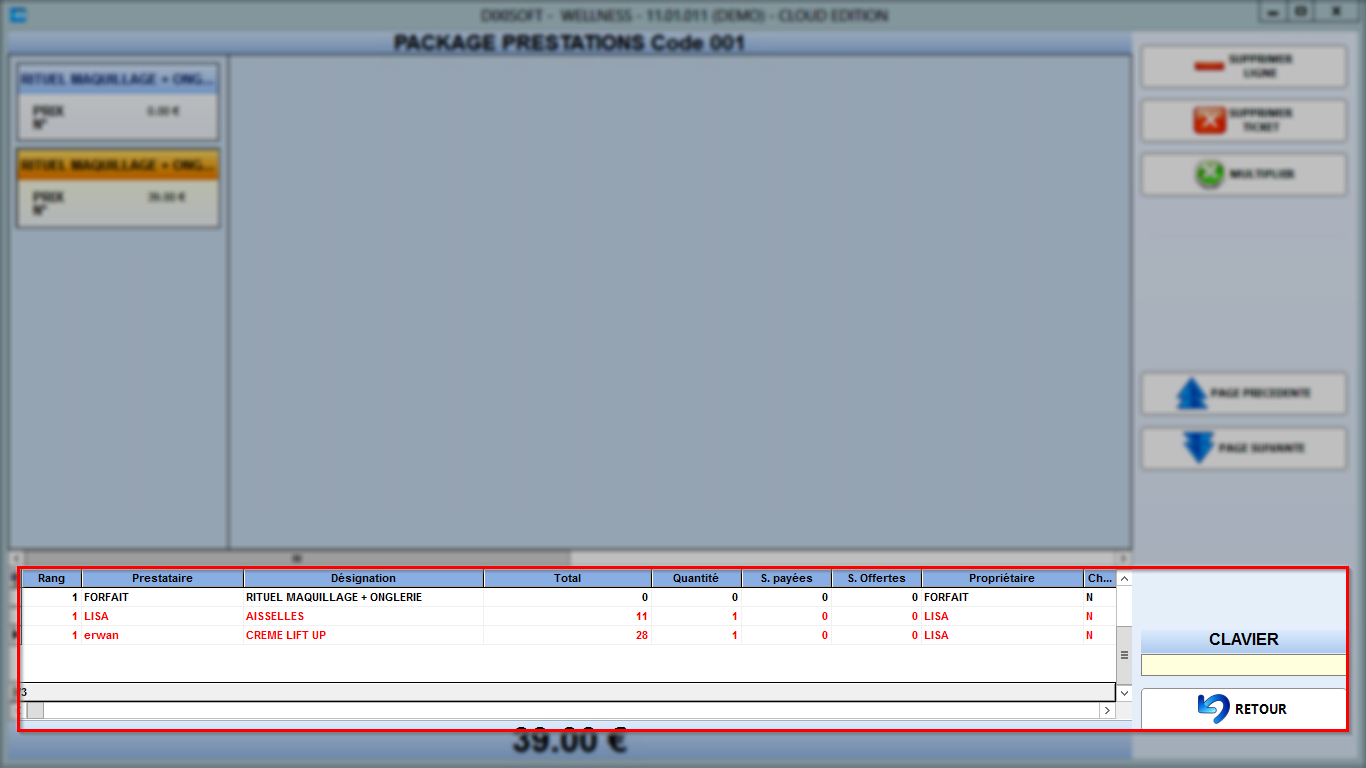Viewport: 1366px width, 768px height.
Task: Select the Quantité 1 cell in AISSELLES row
Action: click(696, 616)
